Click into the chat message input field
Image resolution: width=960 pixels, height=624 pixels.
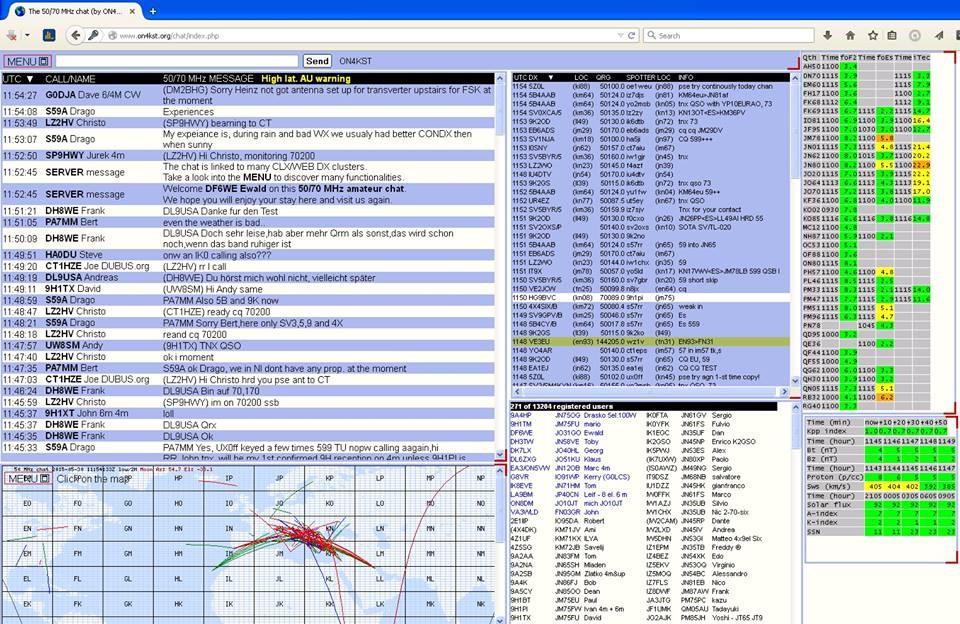tap(177, 61)
